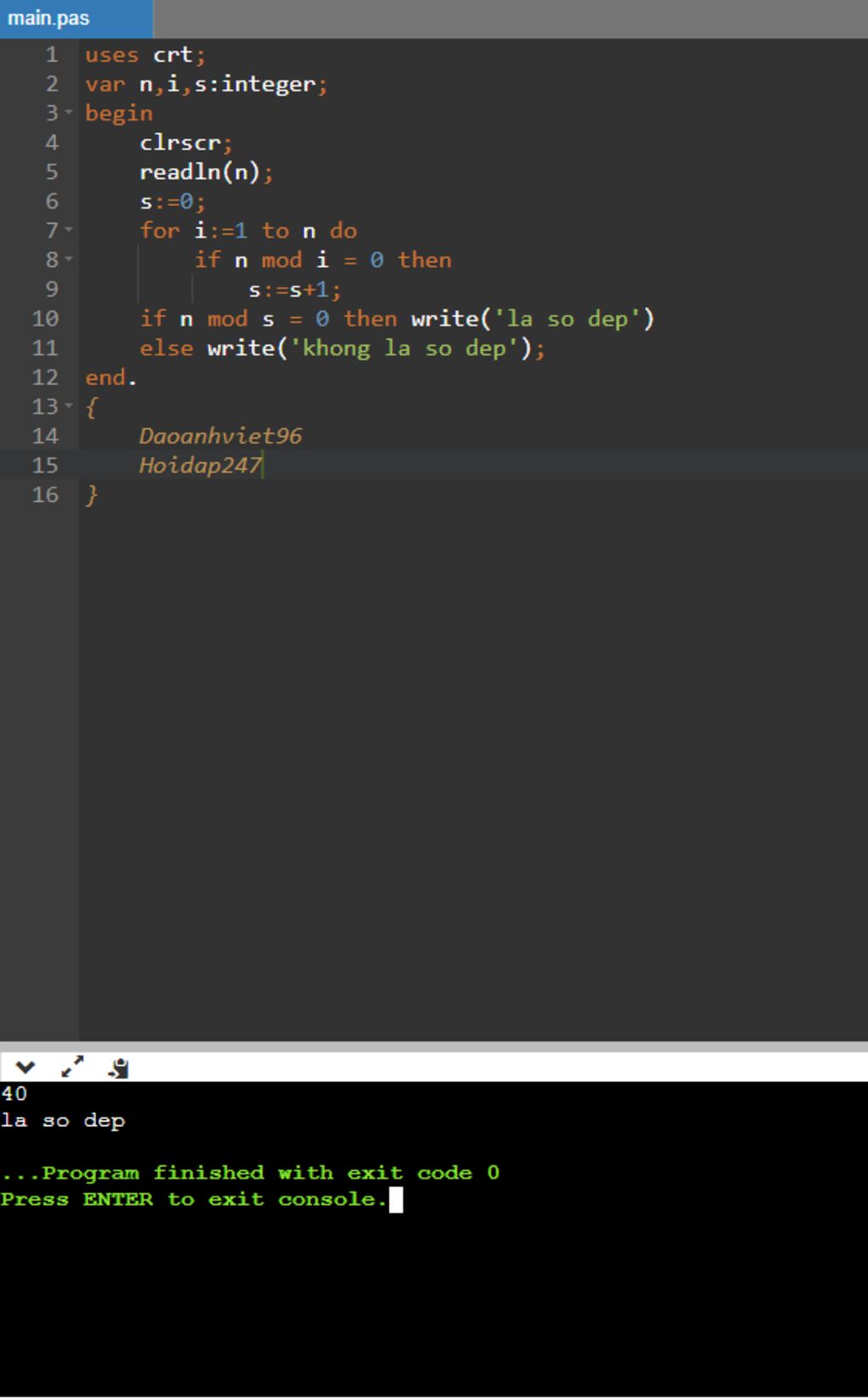Viewport: 868px width, 1400px height.
Task: Click console input value 40
Action: (x=14, y=1094)
